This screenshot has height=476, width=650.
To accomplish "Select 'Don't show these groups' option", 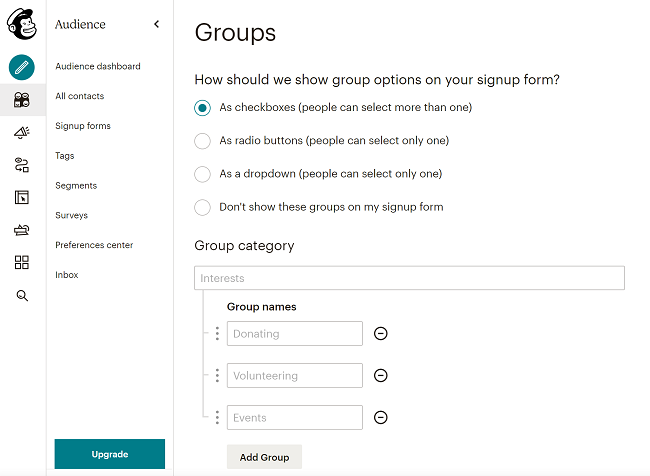I will [203, 207].
